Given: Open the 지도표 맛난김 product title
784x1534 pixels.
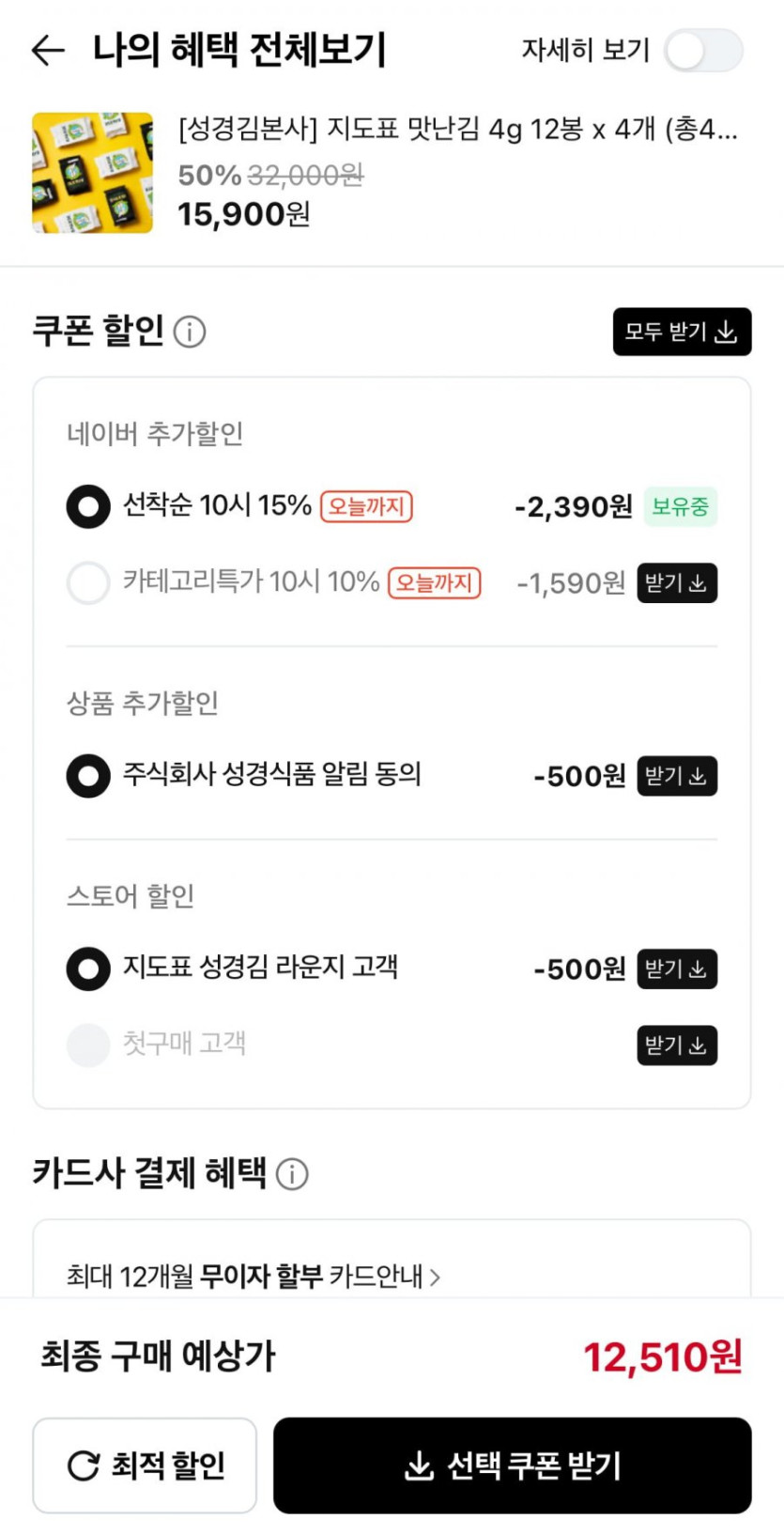Looking at the screenshot, I should [x=457, y=129].
